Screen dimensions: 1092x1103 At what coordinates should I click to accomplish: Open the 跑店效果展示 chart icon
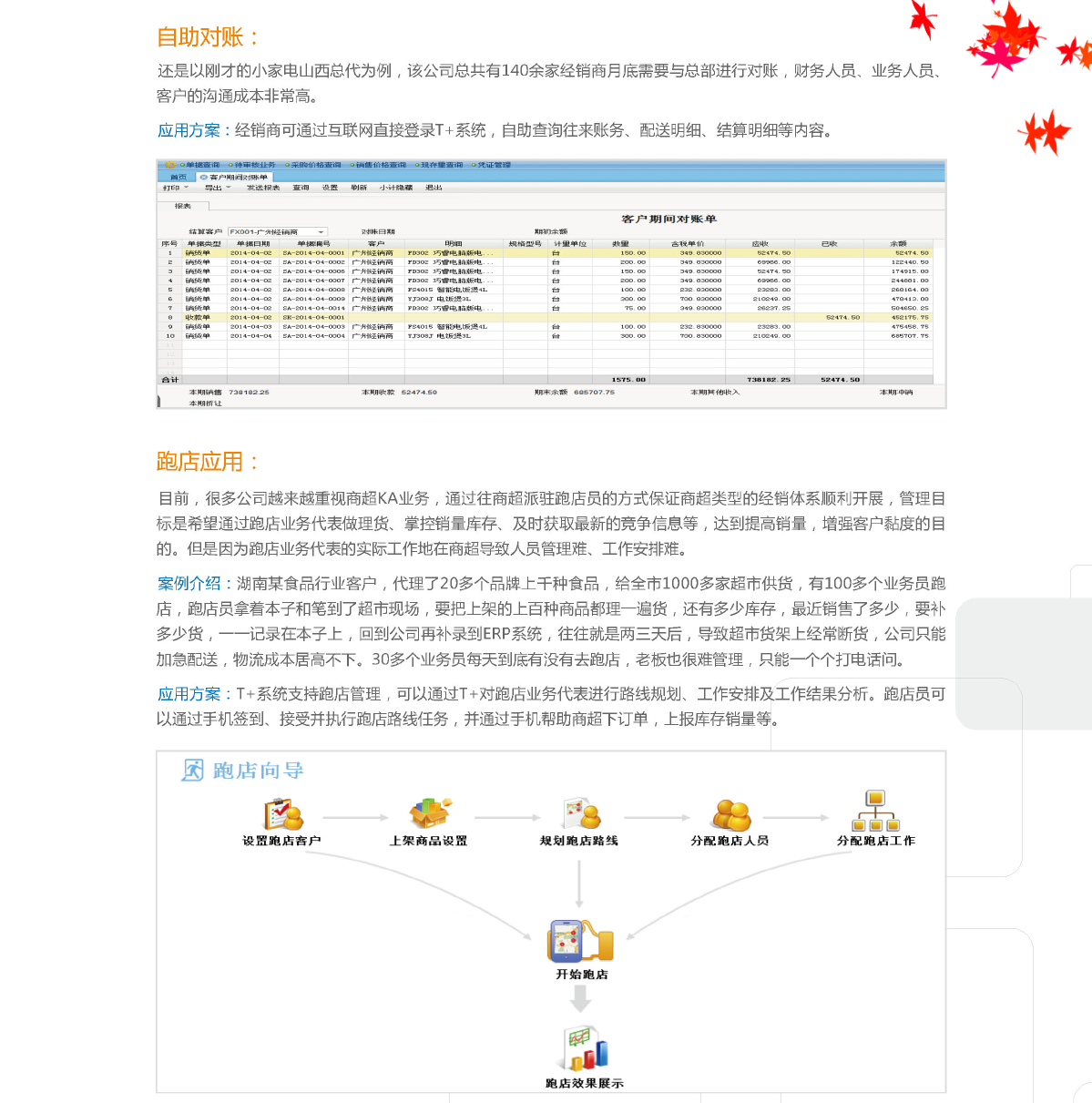tap(583, 1048)
